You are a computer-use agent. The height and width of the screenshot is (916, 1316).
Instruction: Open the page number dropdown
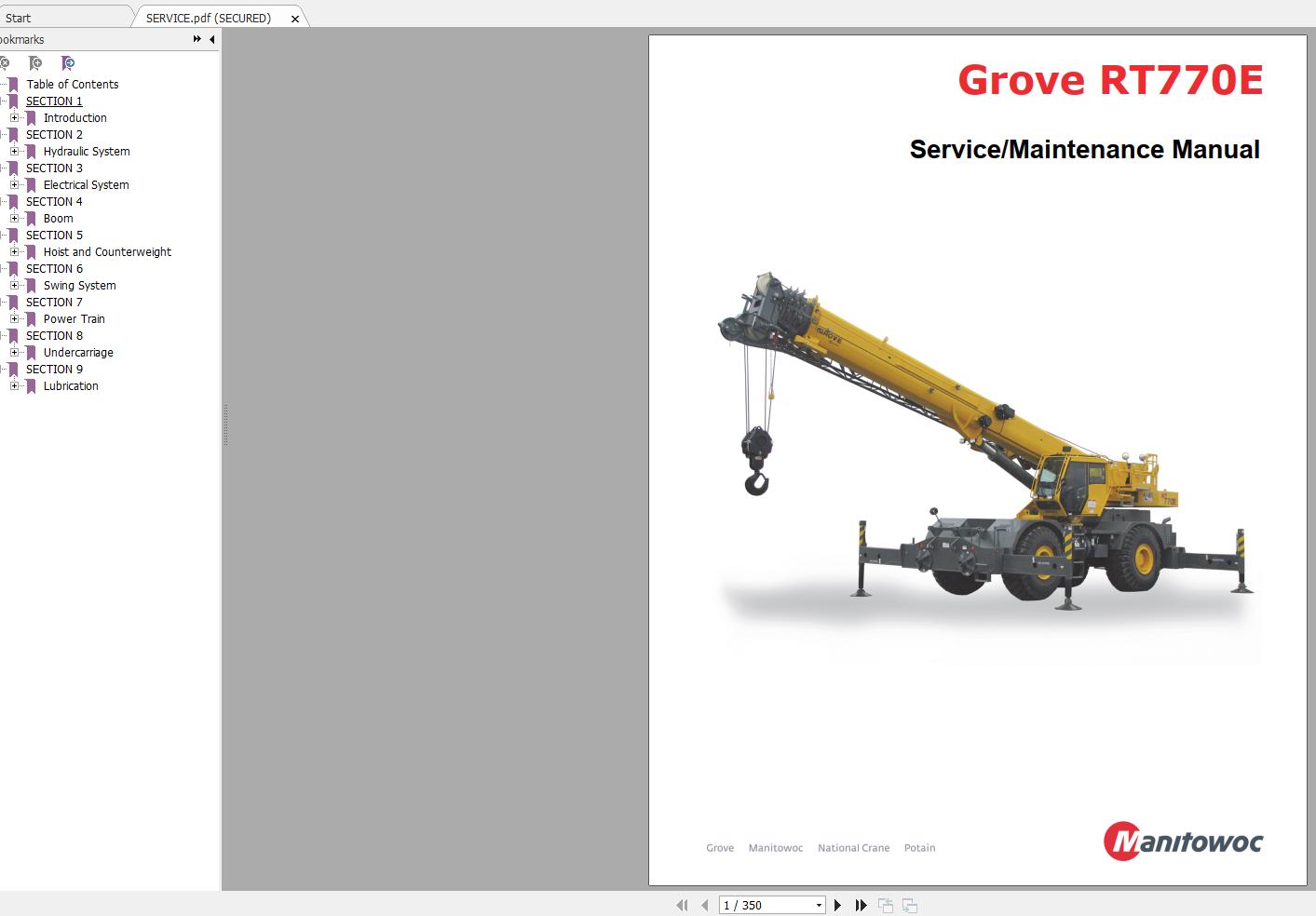(819, 905)
